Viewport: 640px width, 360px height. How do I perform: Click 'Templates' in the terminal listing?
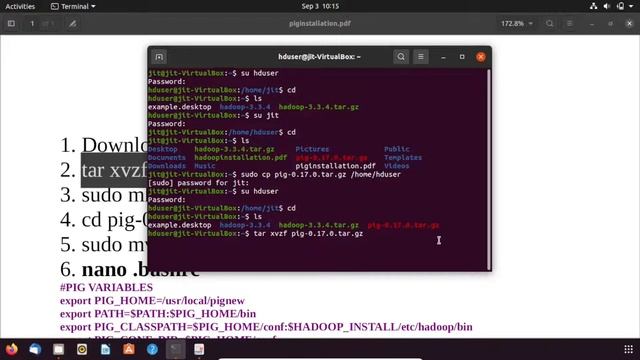(403, 158)
